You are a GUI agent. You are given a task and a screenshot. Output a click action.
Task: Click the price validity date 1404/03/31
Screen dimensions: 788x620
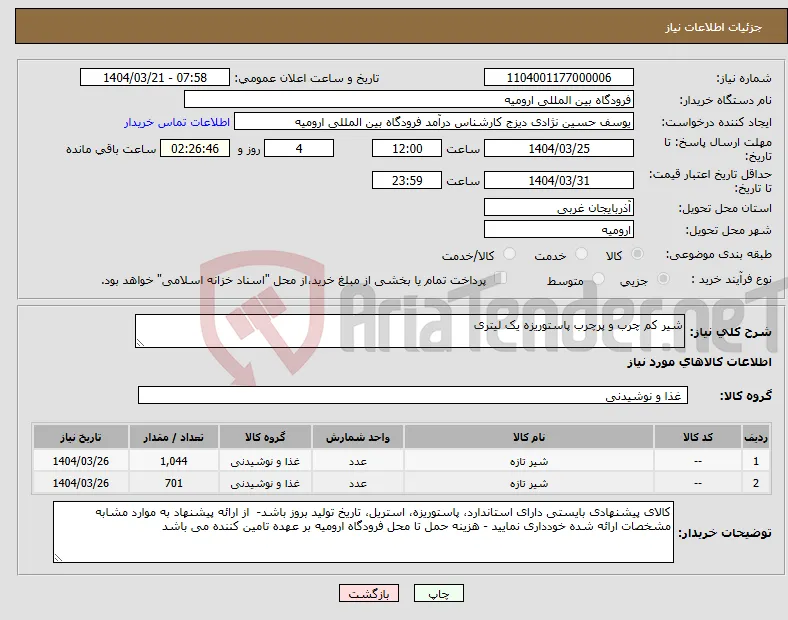tap(559, 180)
